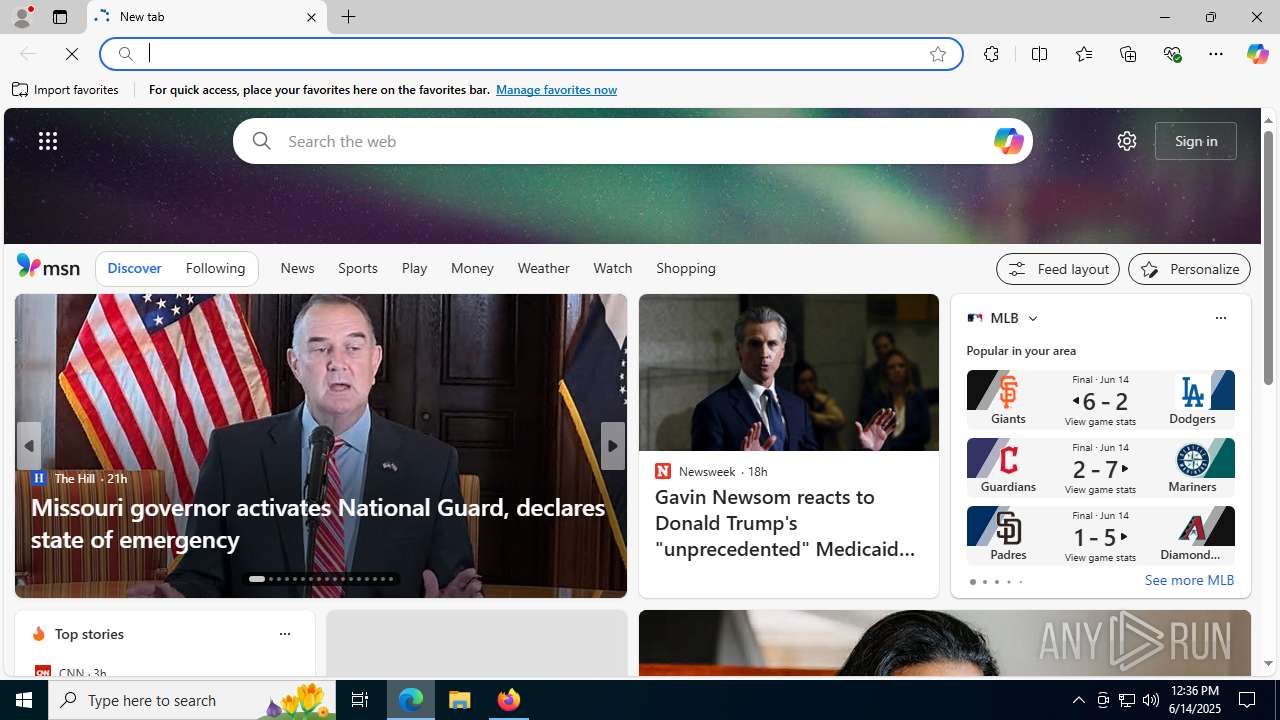Screen dimensions: 1280x720
Task: Open the Edge profile icon
Action: [x=21, y=17]
